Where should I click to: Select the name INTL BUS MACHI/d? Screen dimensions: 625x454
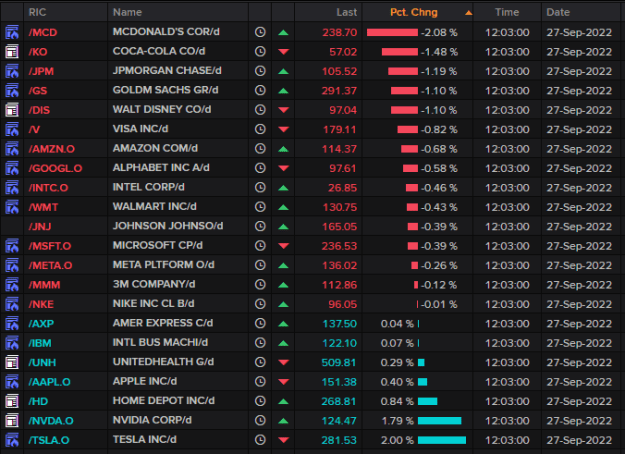tap(160, 342)
